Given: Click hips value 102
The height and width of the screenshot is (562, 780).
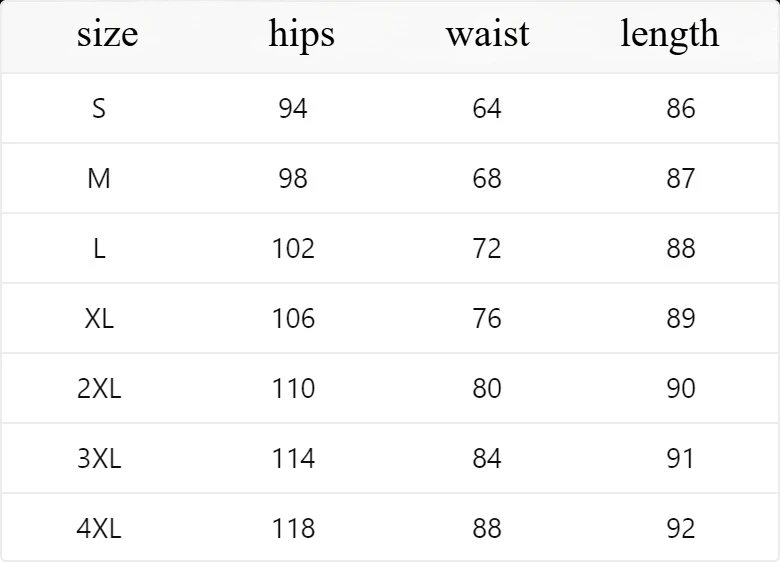Looking at the screenshot, I should pyautogui.click(x=293, y=248).
